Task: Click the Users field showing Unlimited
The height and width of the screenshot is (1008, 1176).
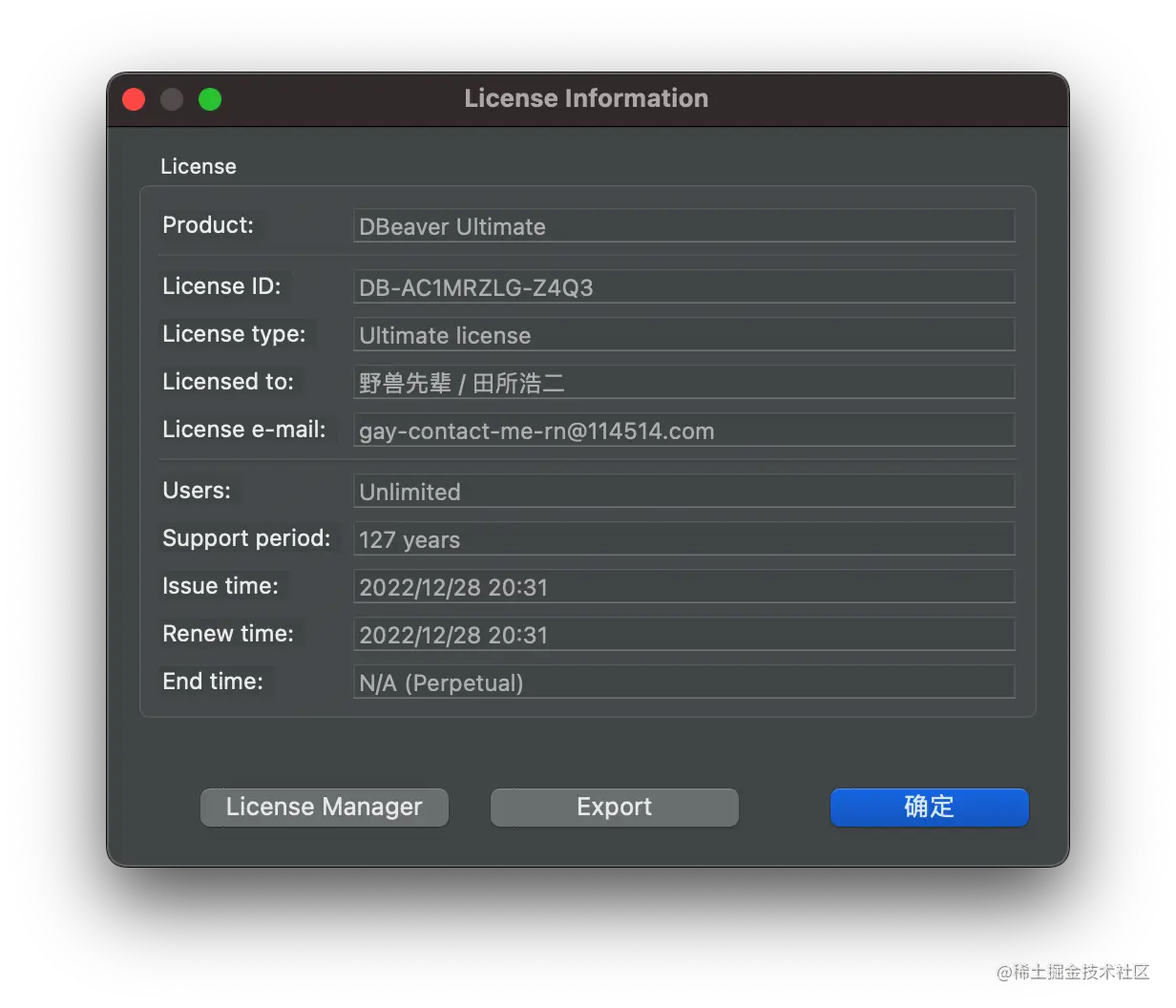Action: (683, 492)
